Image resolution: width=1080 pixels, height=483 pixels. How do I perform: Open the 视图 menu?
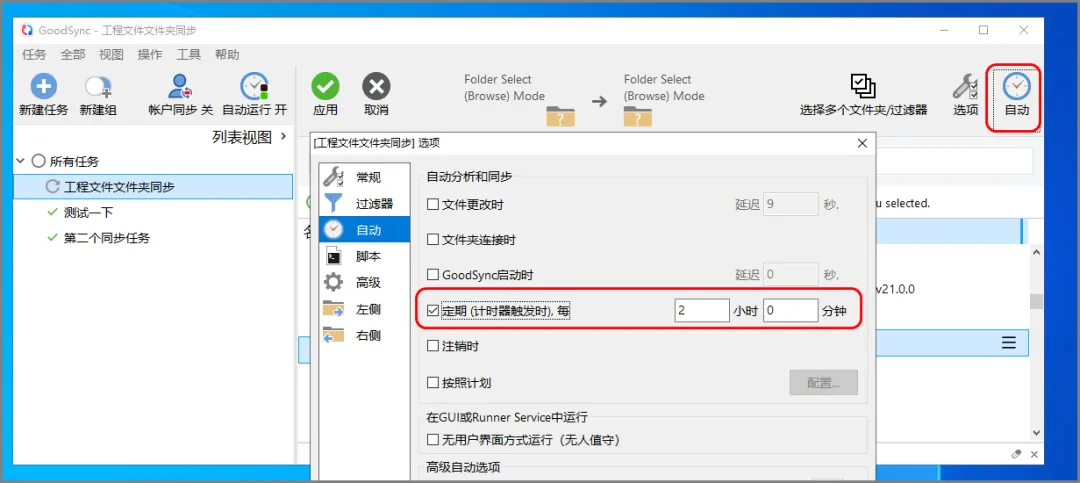point(111,54)
